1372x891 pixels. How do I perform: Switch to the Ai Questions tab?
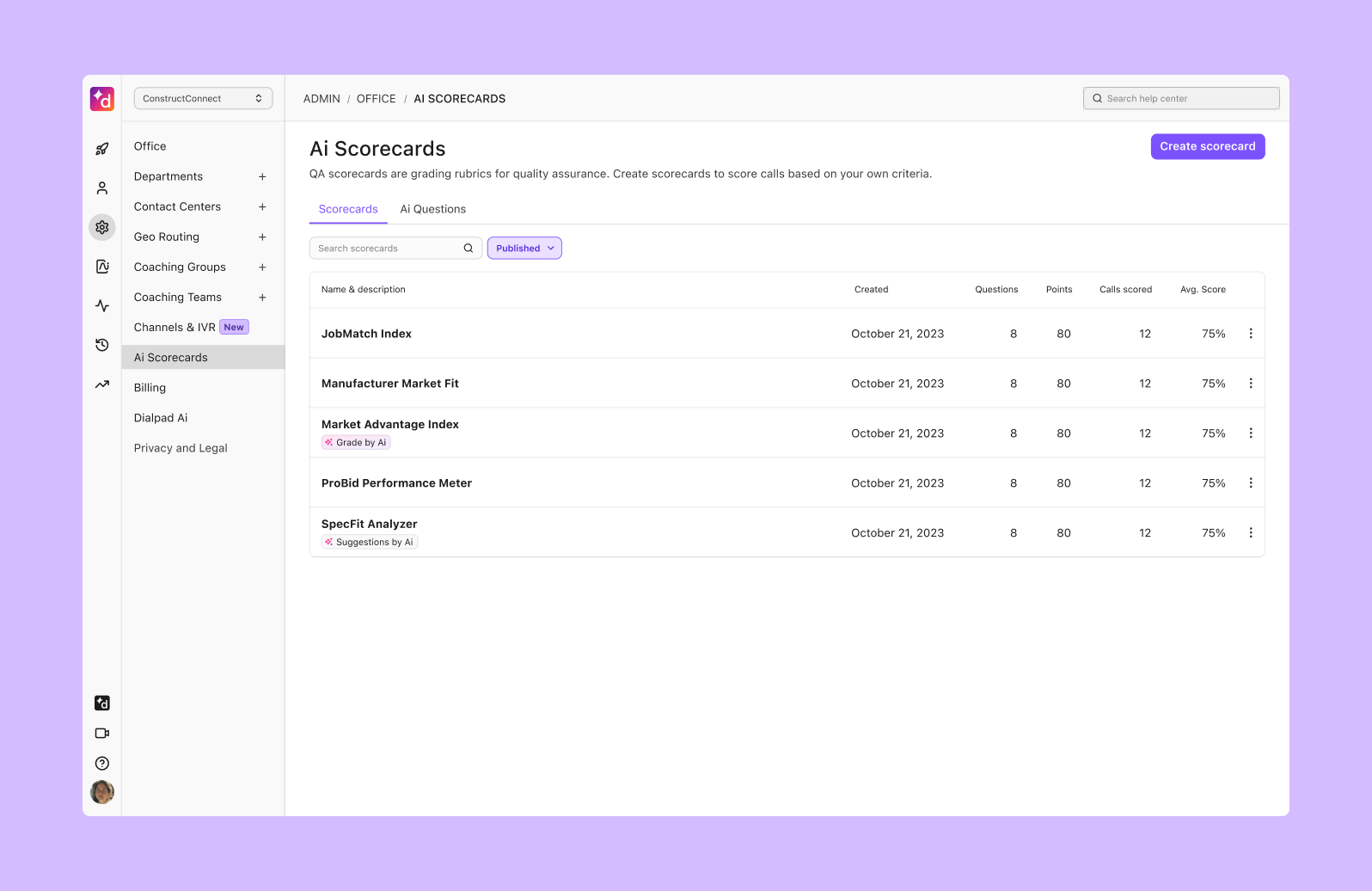pyautogui.click(x=433, y=209)
